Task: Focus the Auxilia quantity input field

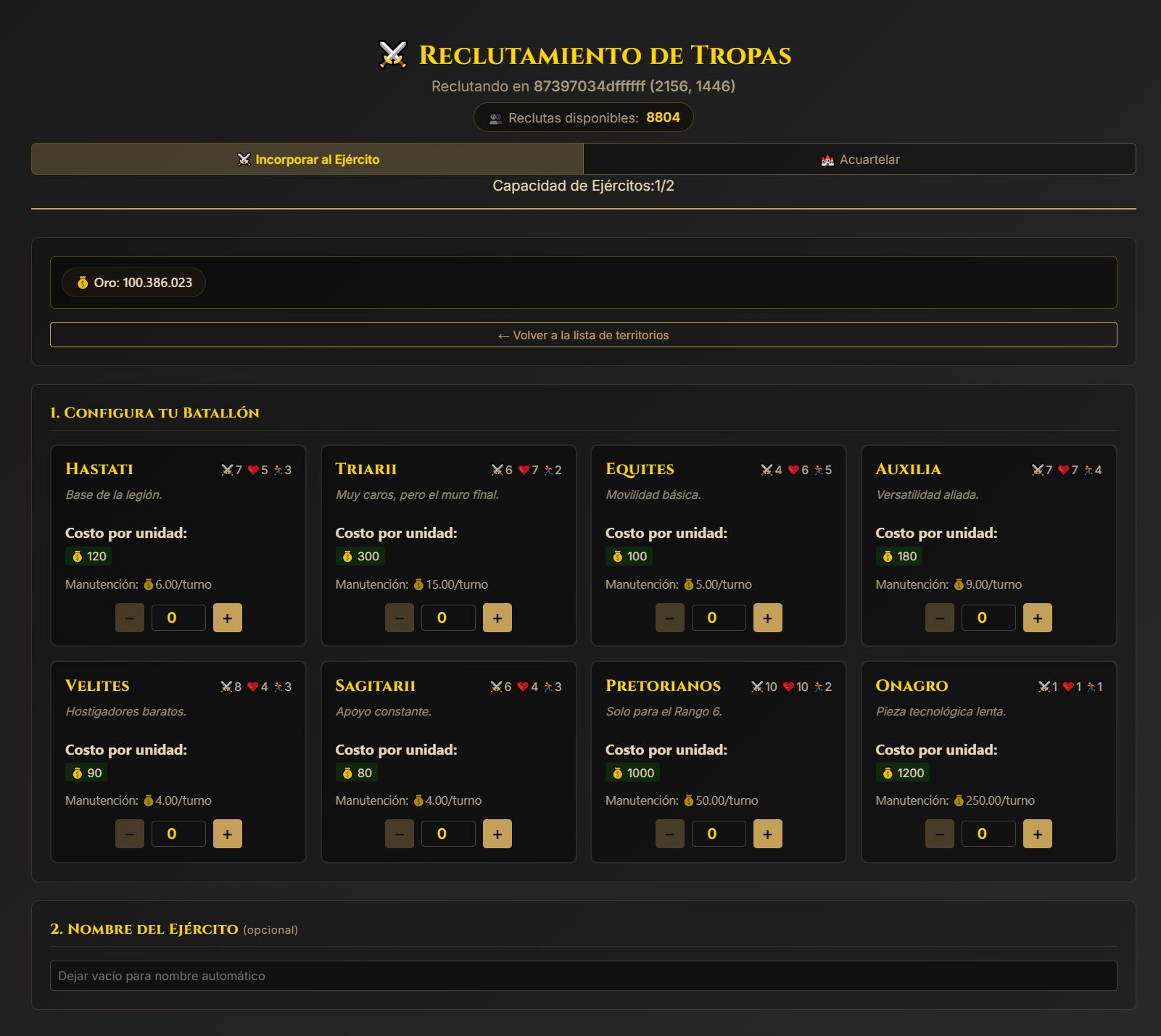Action: 988,618
